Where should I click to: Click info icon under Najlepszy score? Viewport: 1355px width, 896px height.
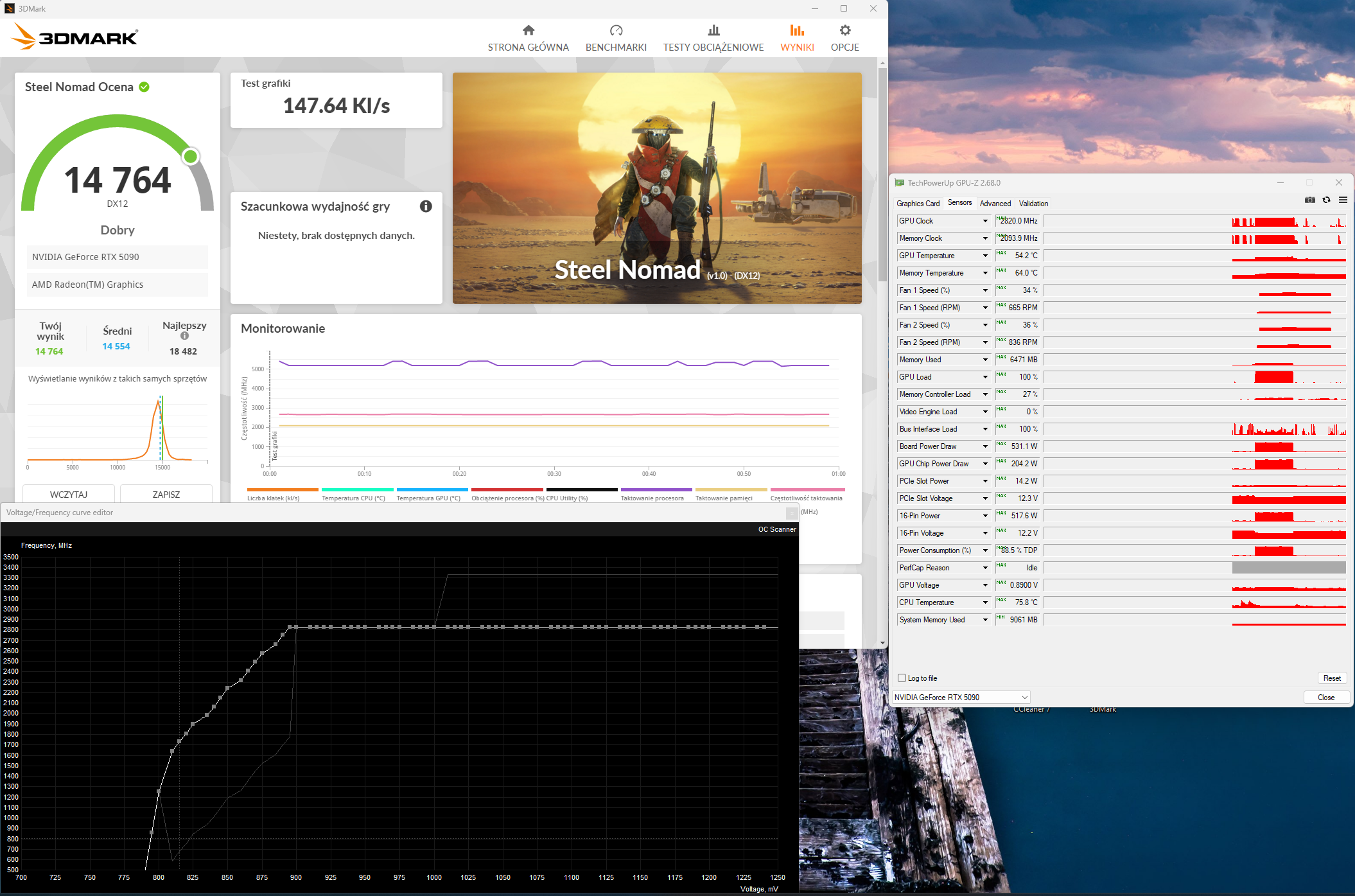184,336
